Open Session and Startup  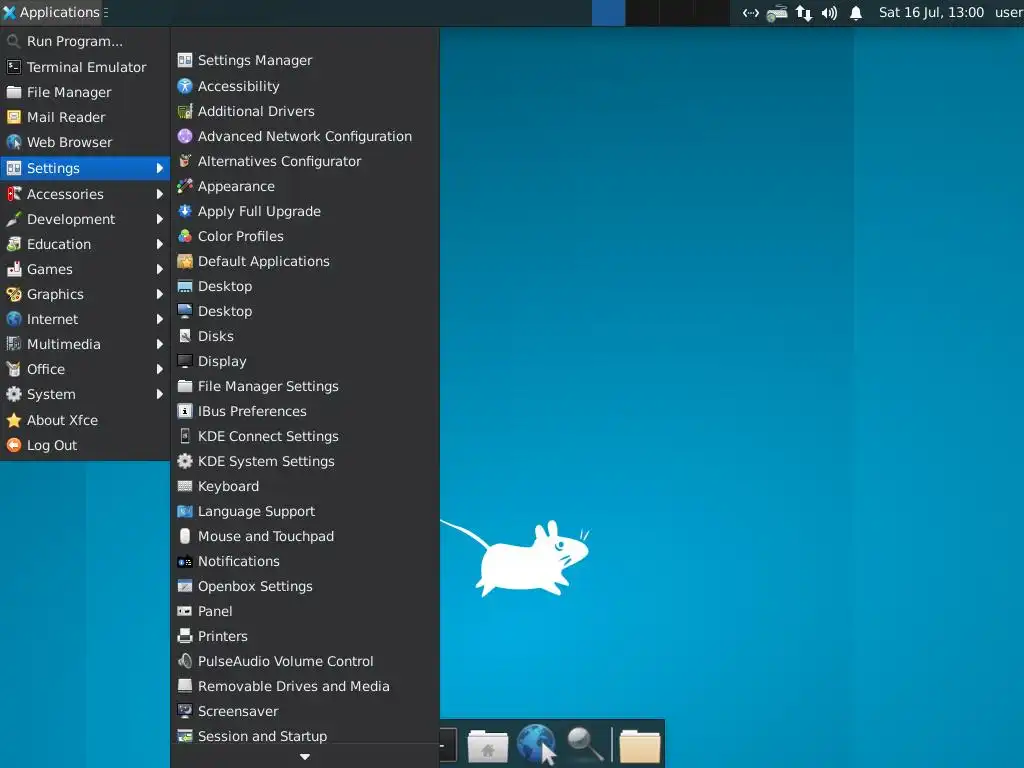[x=304, y=736]
